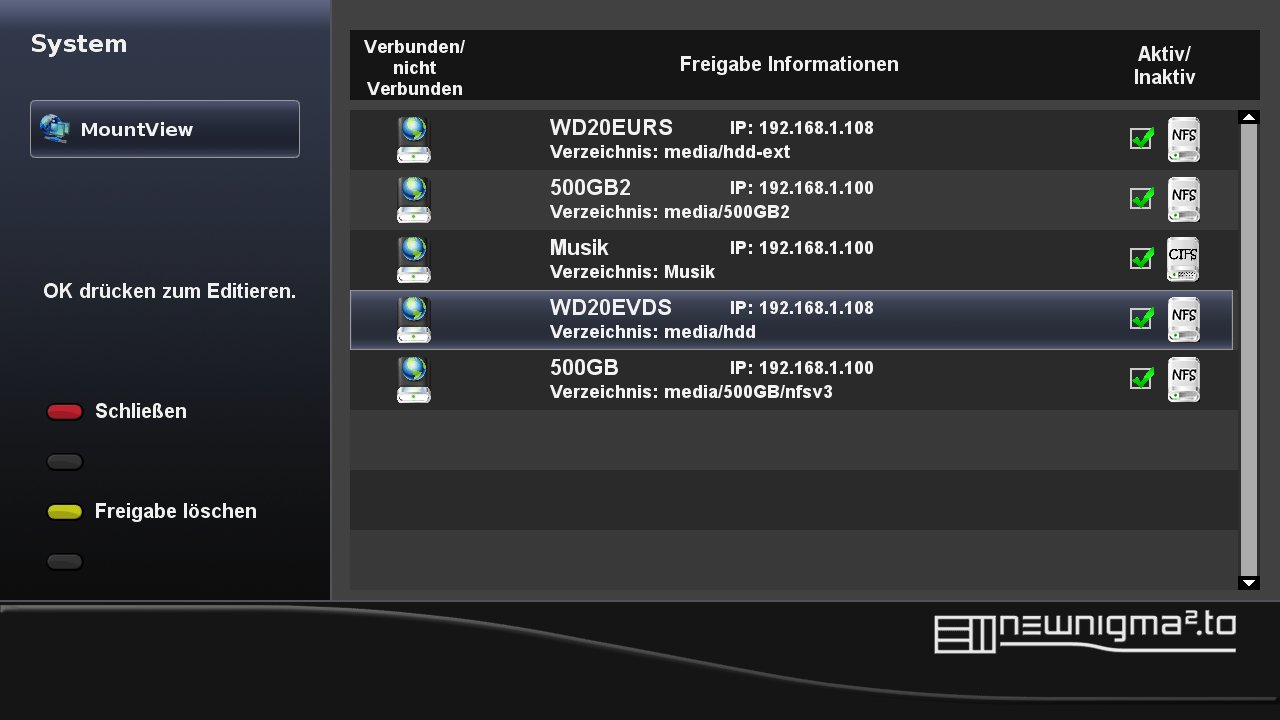Toggle the active checkbox for 500GB share

click(x=1141, y=379)
